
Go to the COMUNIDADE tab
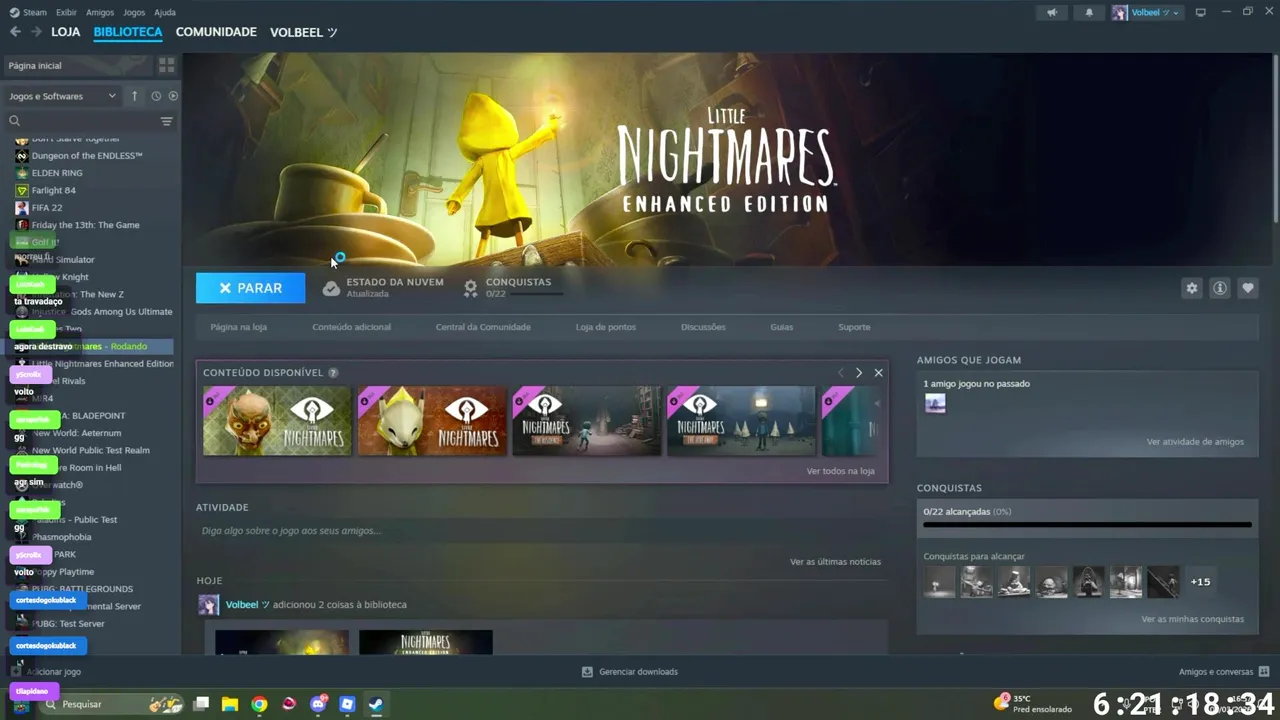(x=216, y=32)
